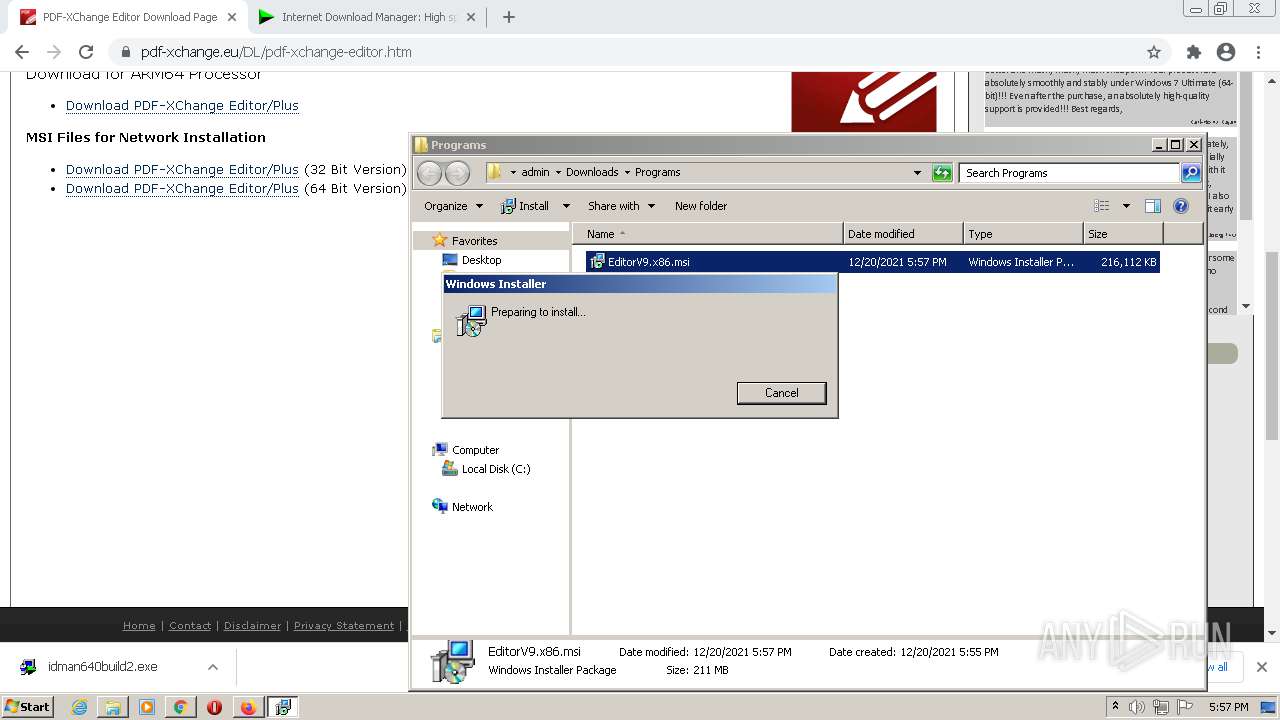1280x720 pixels.
Task: Download PDF-XChange Editor/Plus 32 Bit MSI
Action: [182, 169]
